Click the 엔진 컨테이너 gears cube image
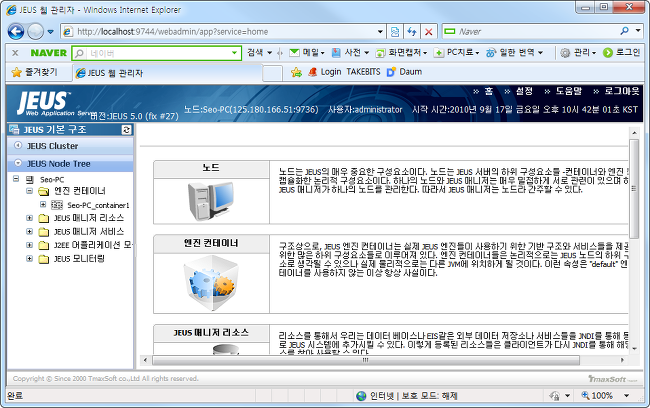This screenshot has height=408, width=650. (211, 283)
